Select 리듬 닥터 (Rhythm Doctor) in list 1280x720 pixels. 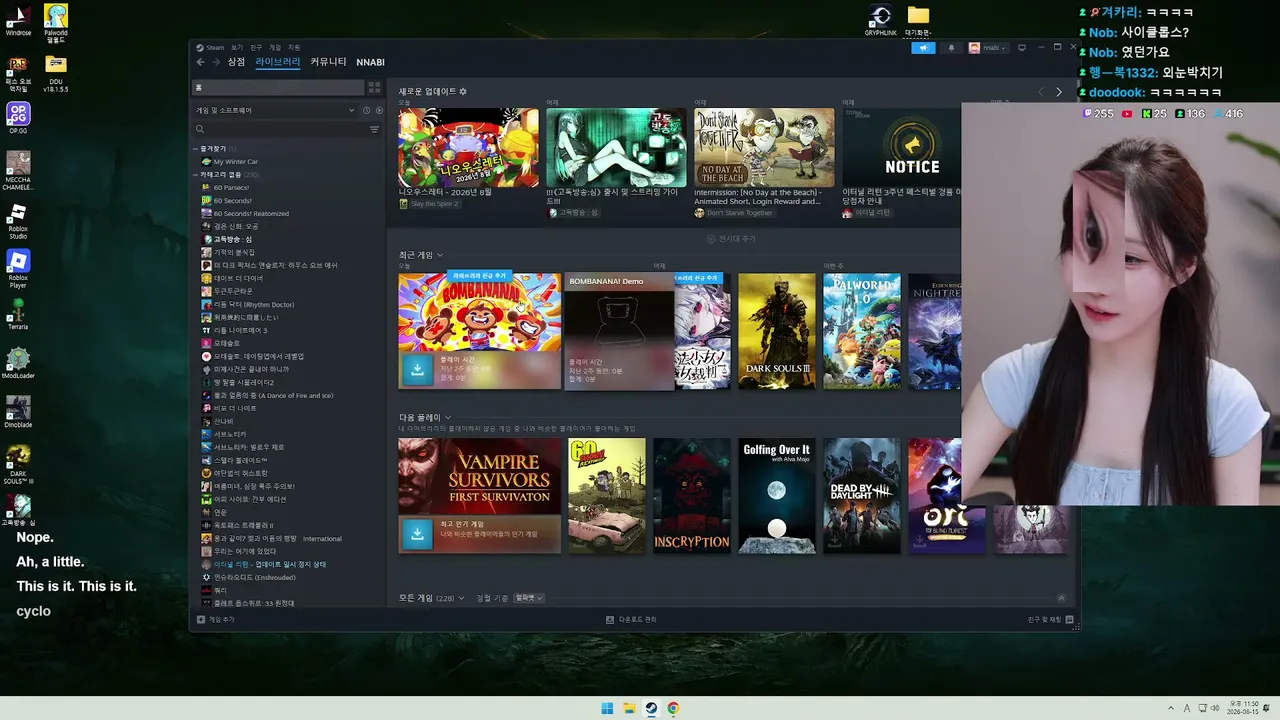point(254,304)
